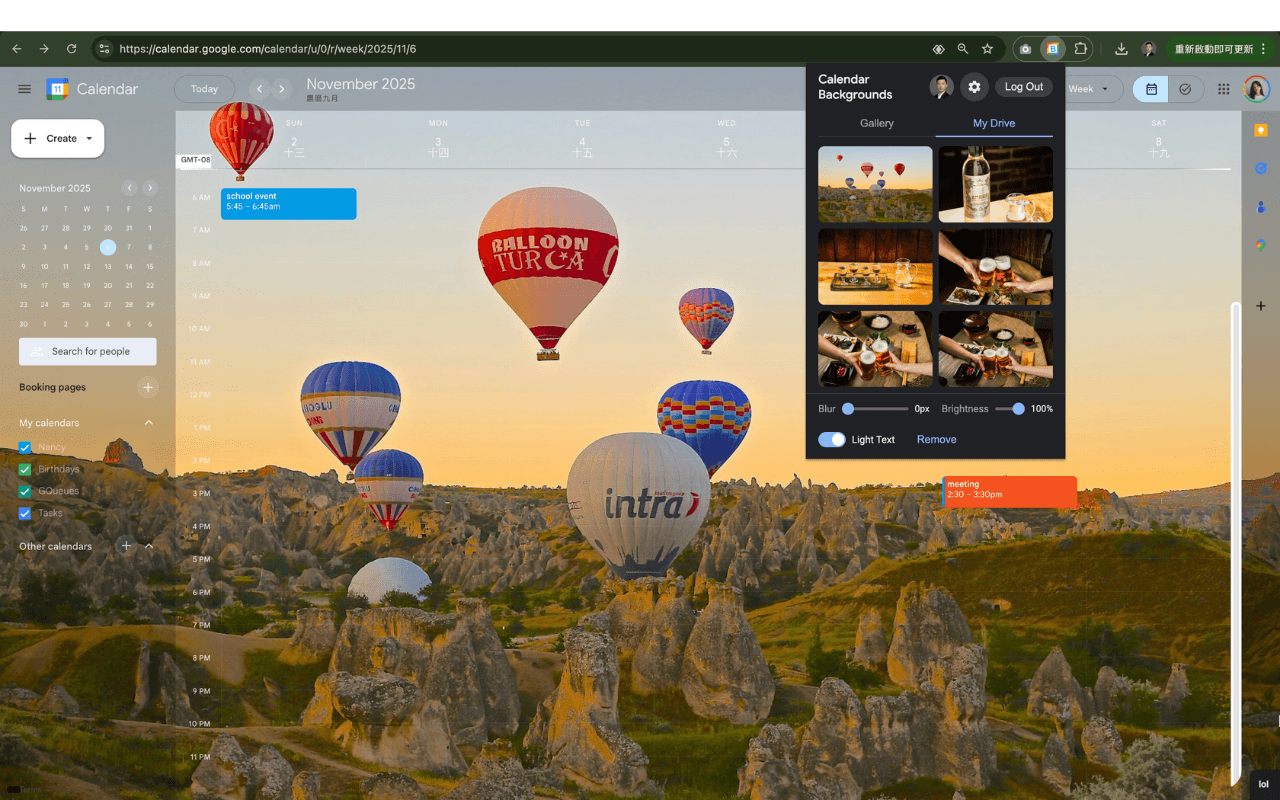Image resolution: width=1280 pixels, height=800 pixels.
Task: Uncheck the GQueues calendar
Action: click(25, 491)
